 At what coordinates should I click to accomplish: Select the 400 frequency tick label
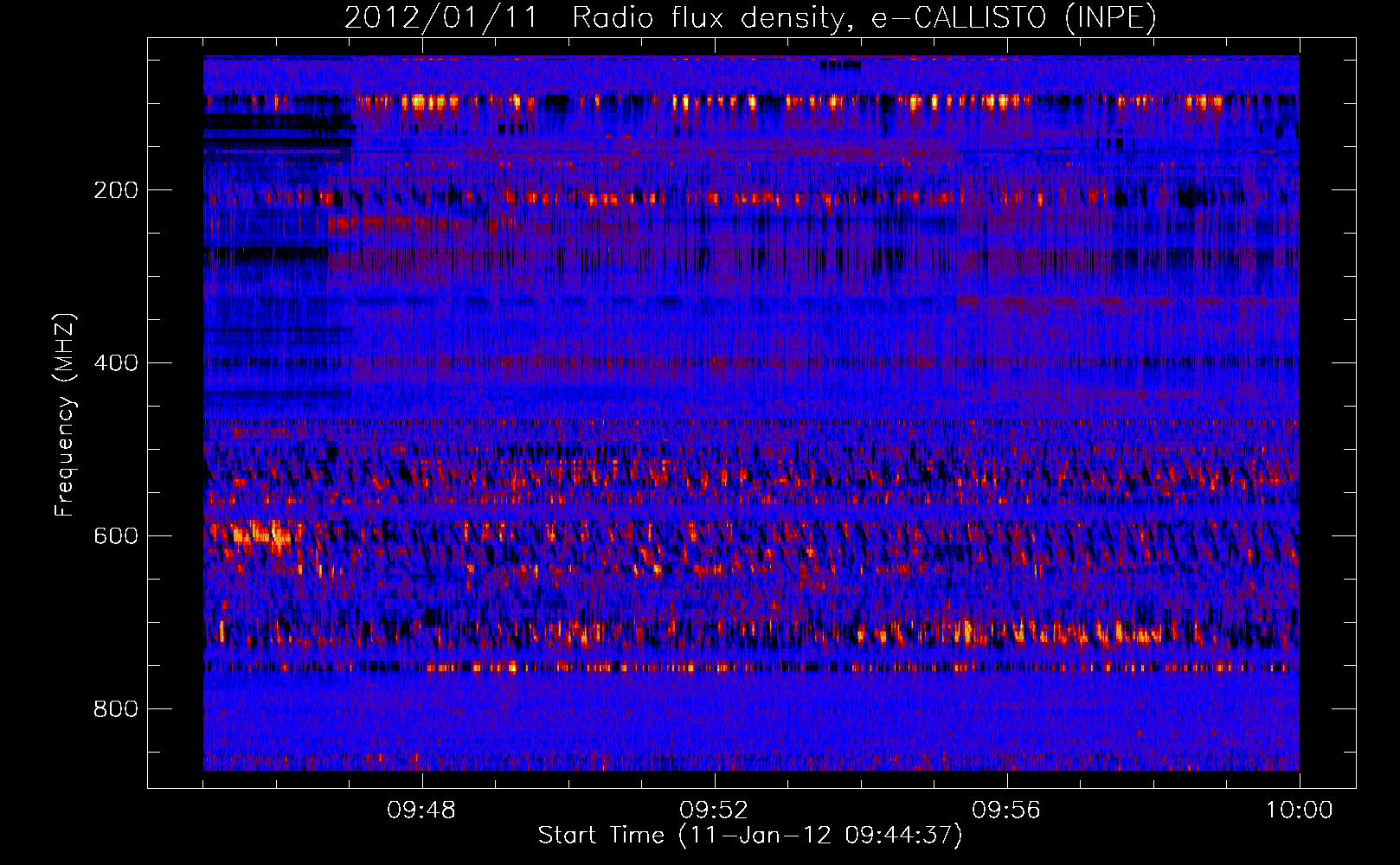[116, 363]
